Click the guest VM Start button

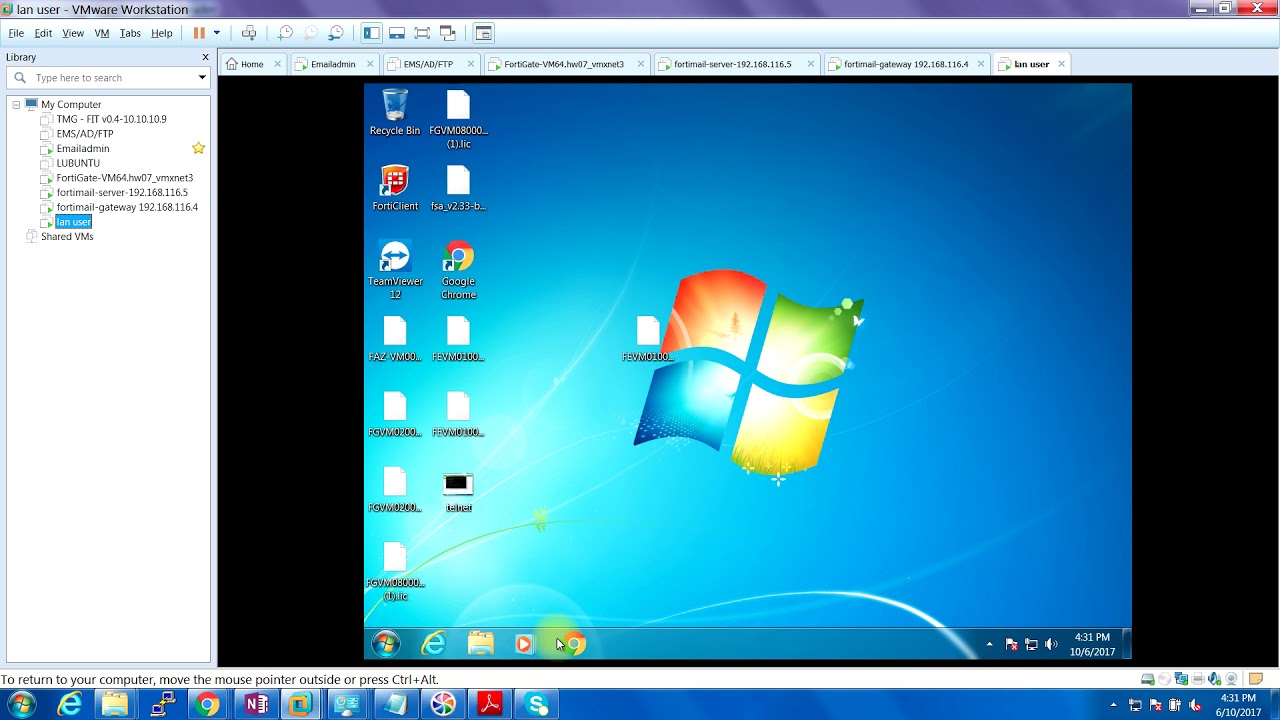click(386, 644)
